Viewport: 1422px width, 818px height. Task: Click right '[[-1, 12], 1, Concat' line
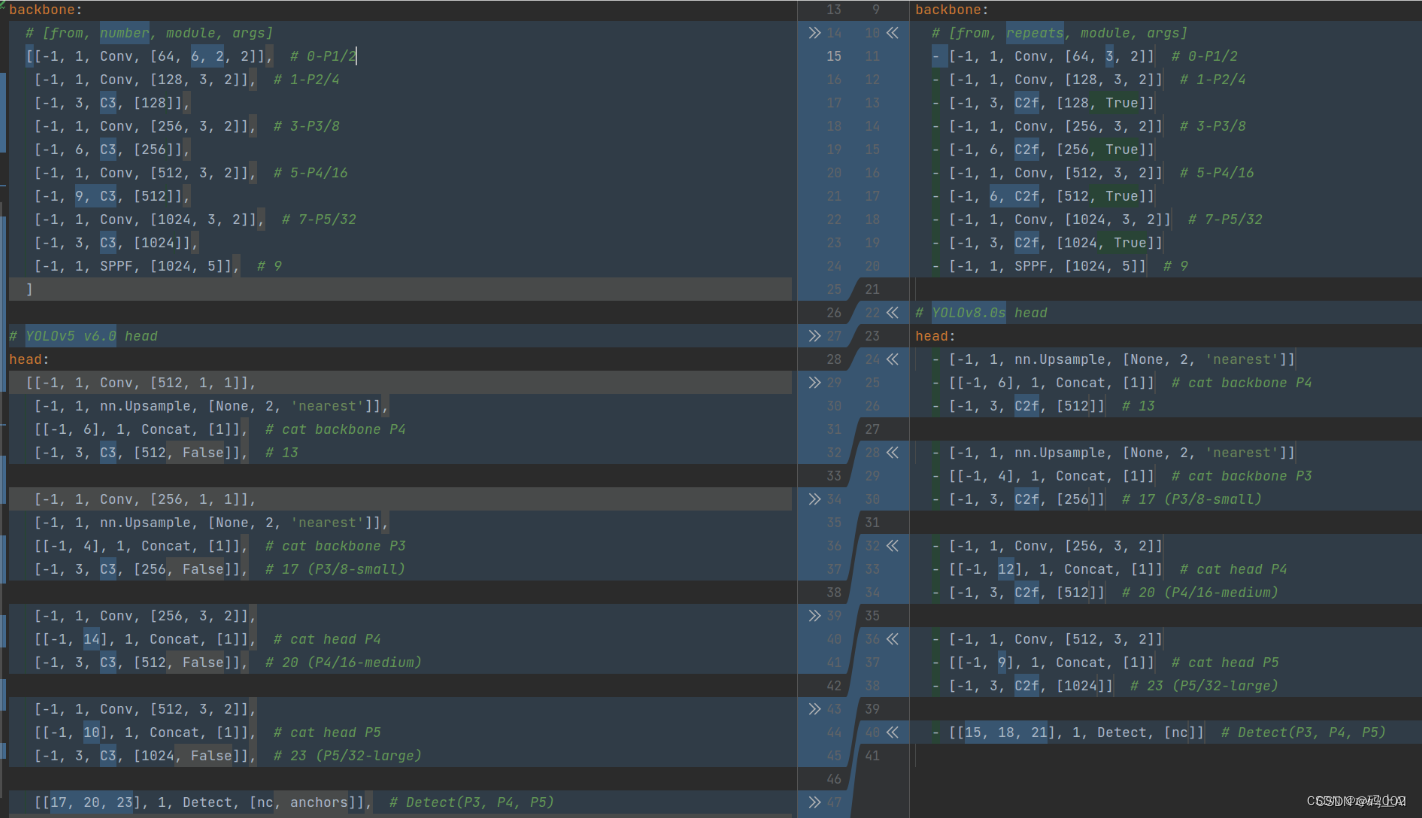click(x=1110, y=569)
